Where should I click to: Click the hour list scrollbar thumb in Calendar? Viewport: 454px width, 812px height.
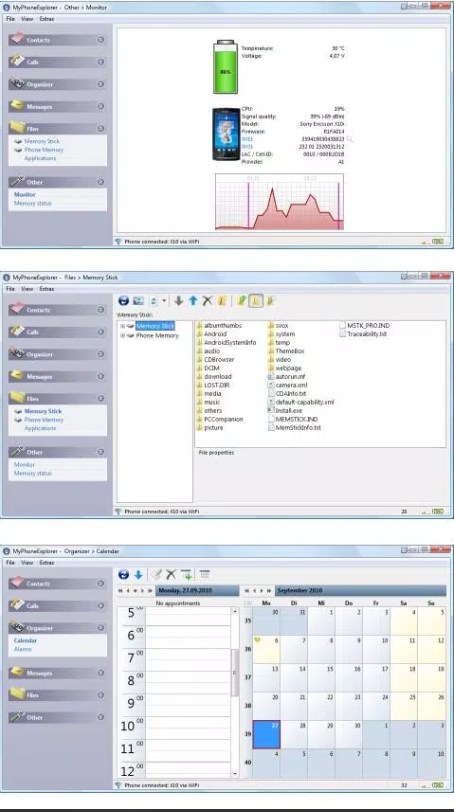[235, 672]
